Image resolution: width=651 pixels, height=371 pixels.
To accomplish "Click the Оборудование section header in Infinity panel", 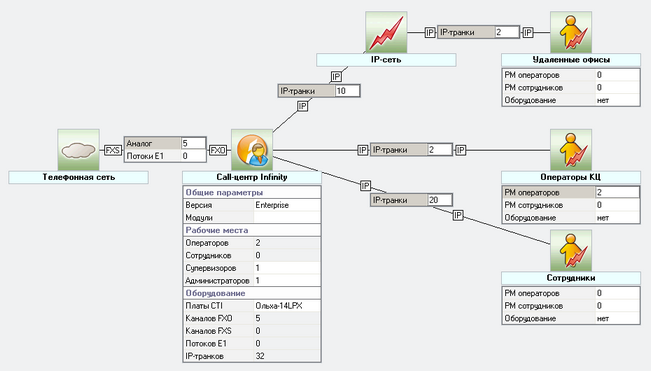I will pyautogui.click(x=252, y=293).
